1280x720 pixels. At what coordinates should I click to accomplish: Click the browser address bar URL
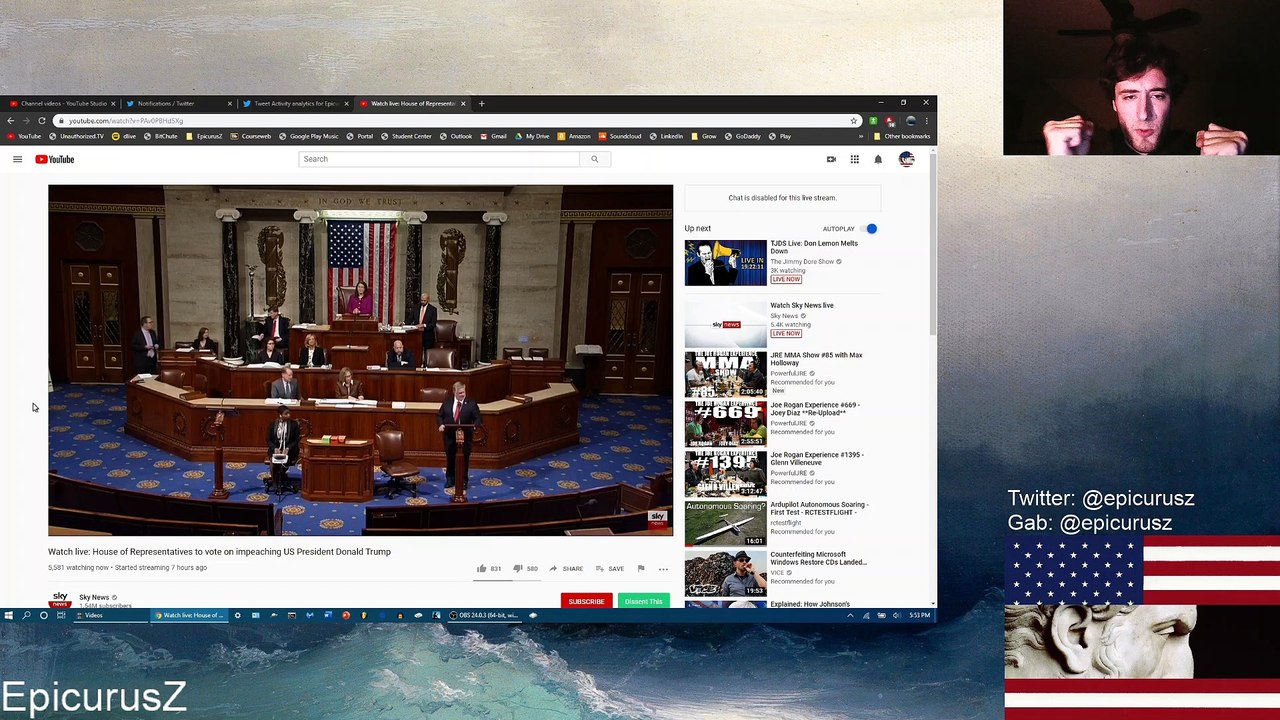(x=126, y=121)
